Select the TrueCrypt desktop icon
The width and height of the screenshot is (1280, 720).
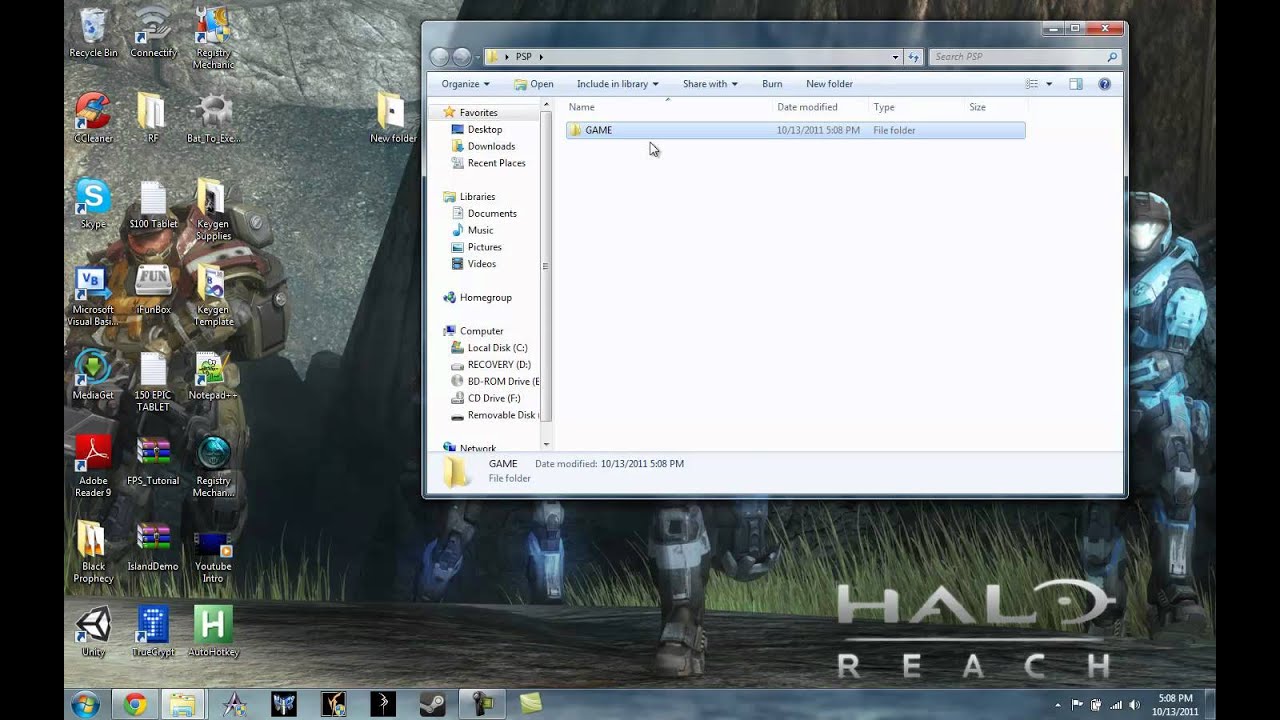(153, 633)
